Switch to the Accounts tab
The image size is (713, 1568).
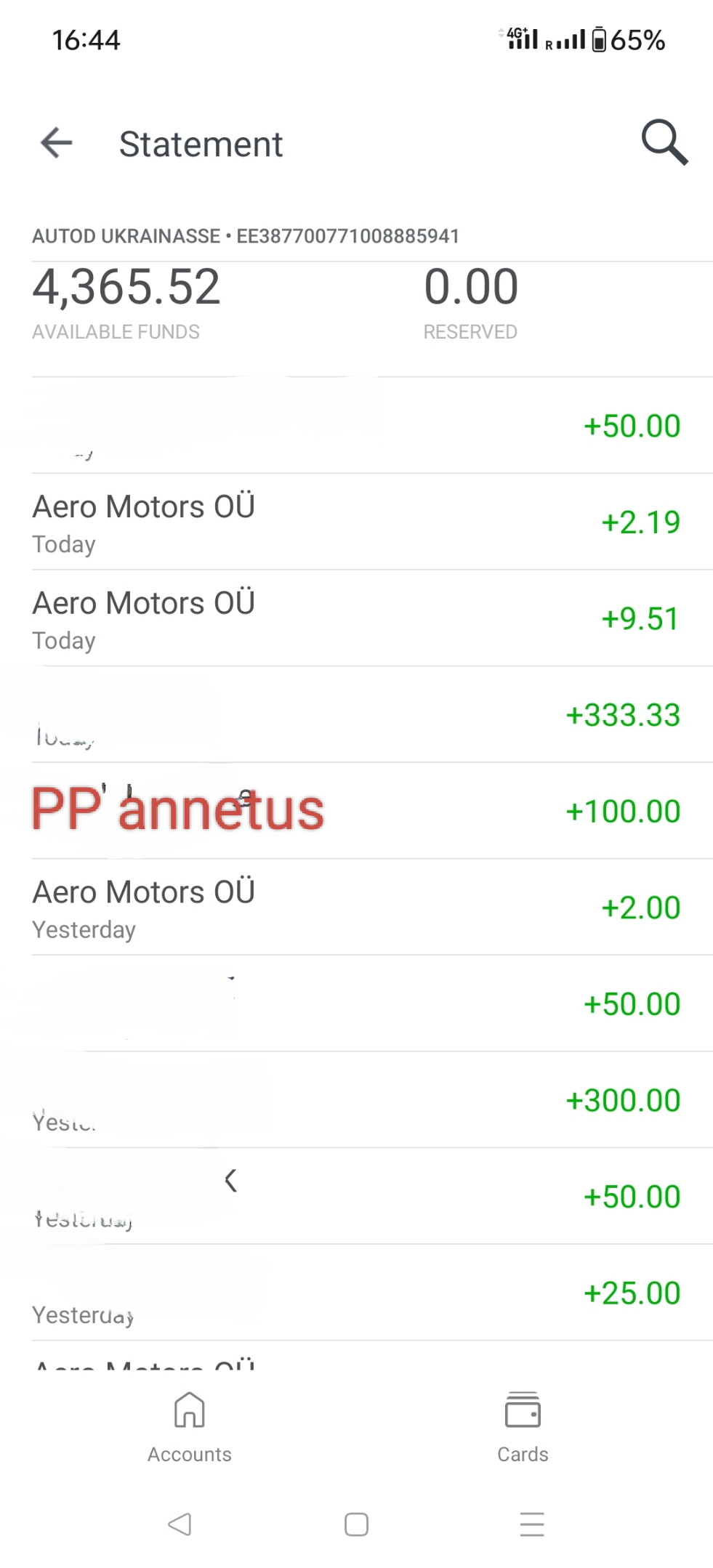click(189, 1454)
